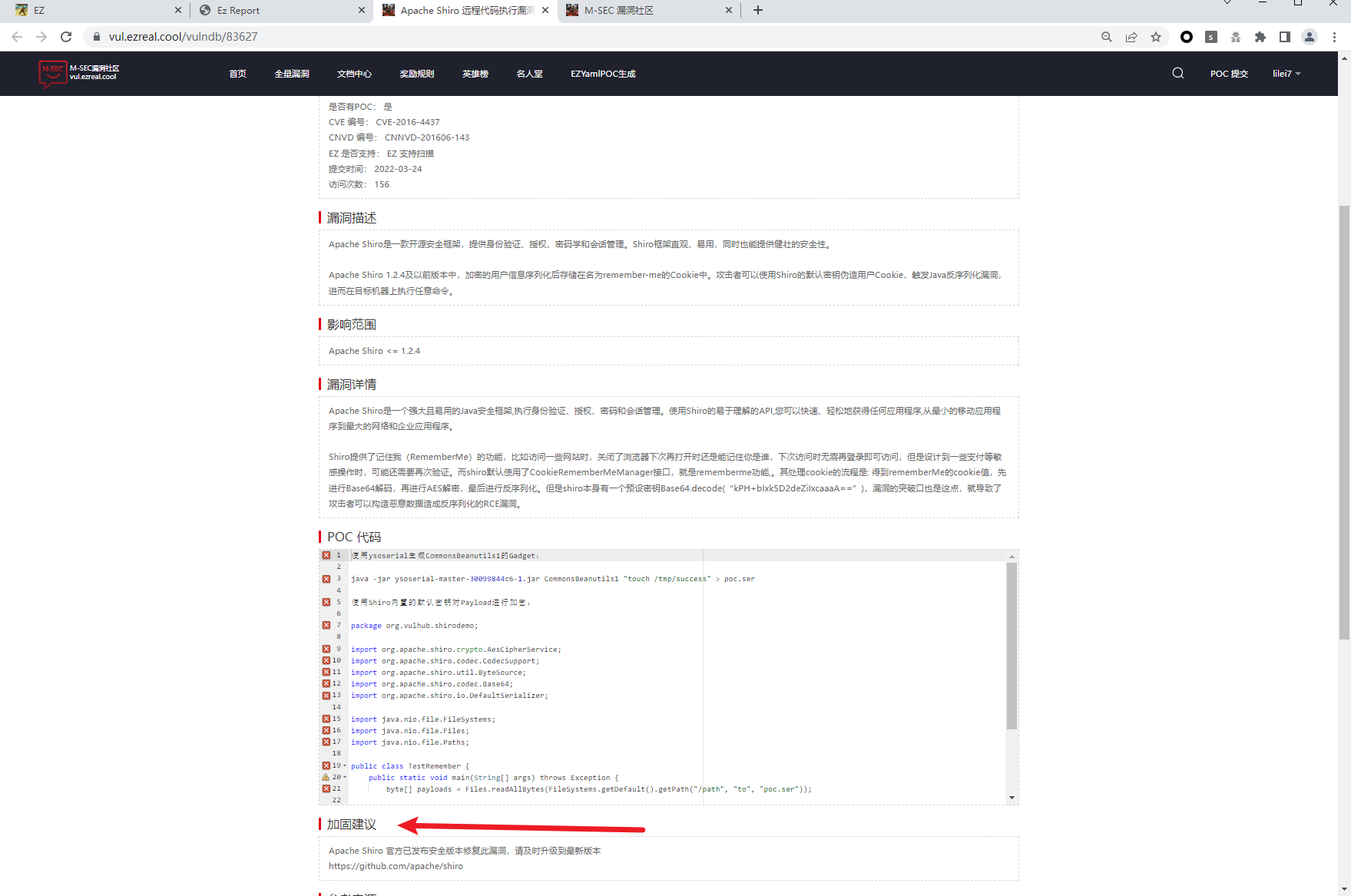
Task: Click the 漏洞详情 section heading
Action: (352, 385)
